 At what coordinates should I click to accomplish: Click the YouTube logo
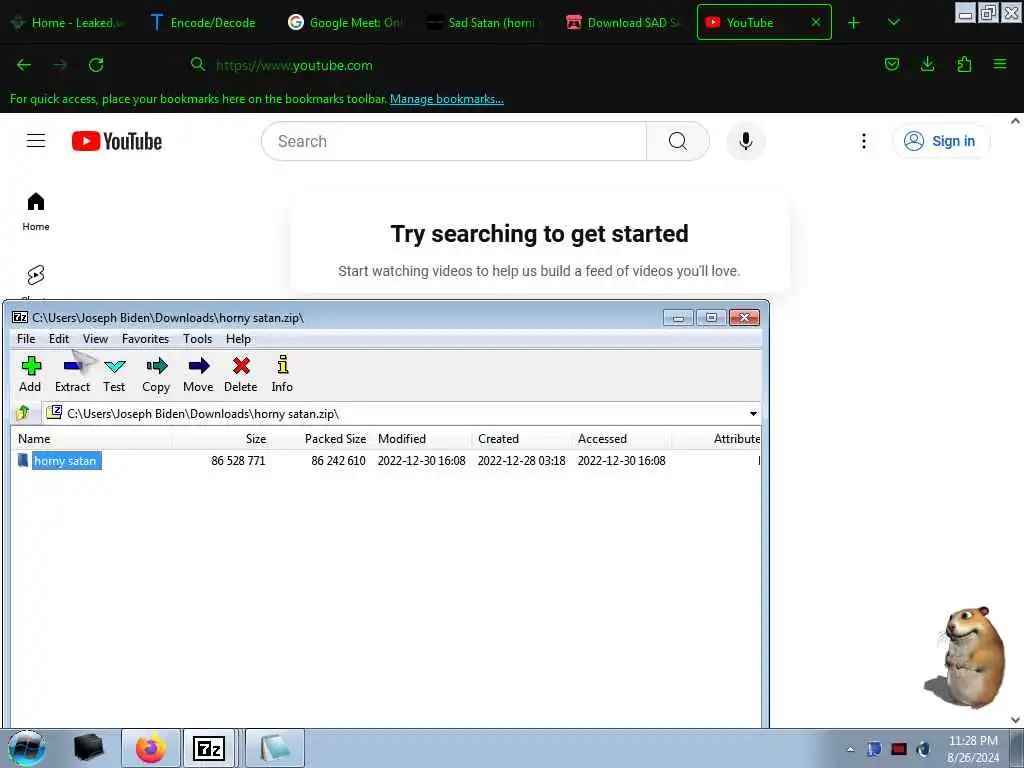pyautogui.click(x=117, y=141)
